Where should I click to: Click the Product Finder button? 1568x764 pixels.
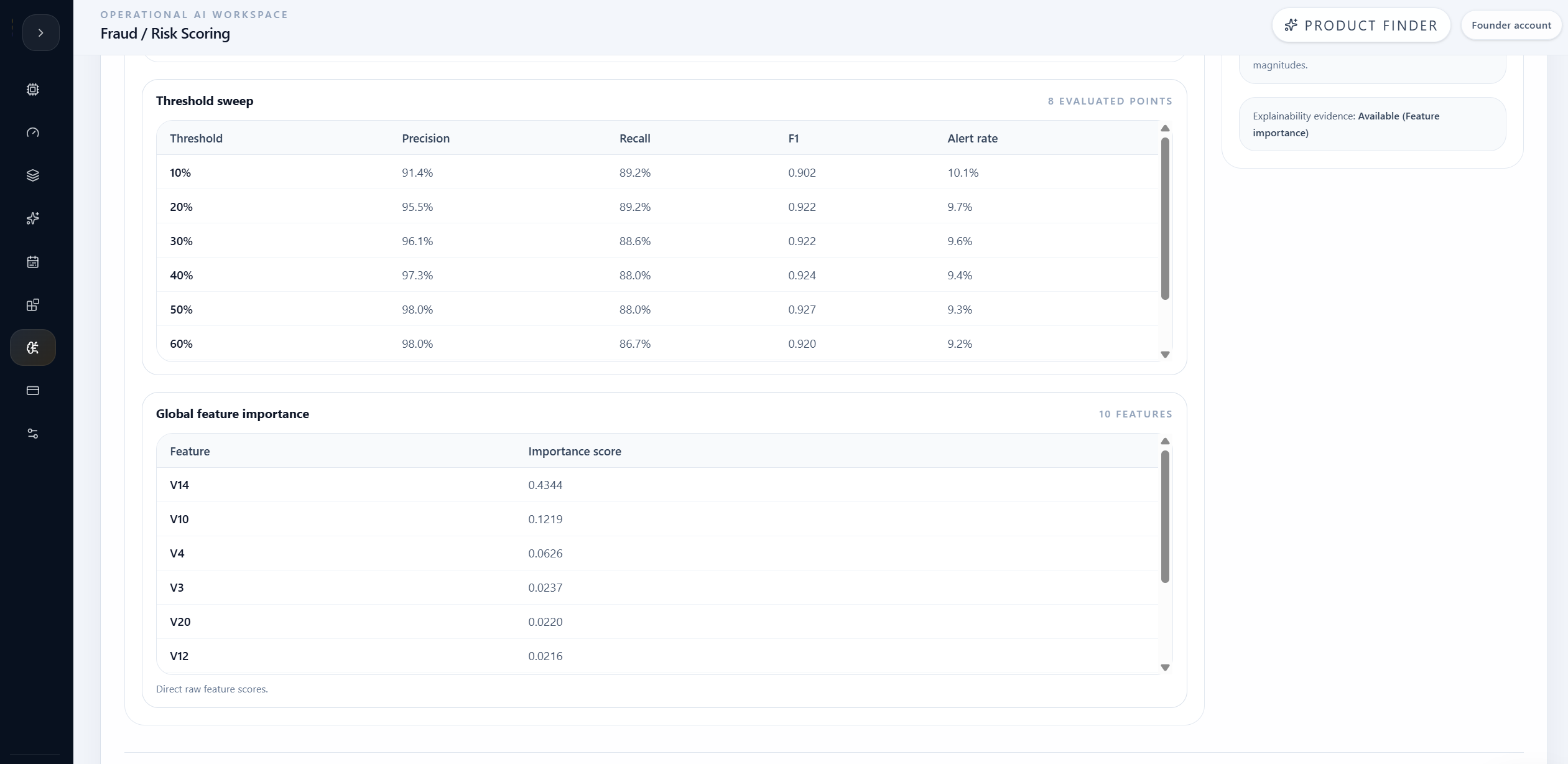pyautogui.click(x=1361, y=26)
